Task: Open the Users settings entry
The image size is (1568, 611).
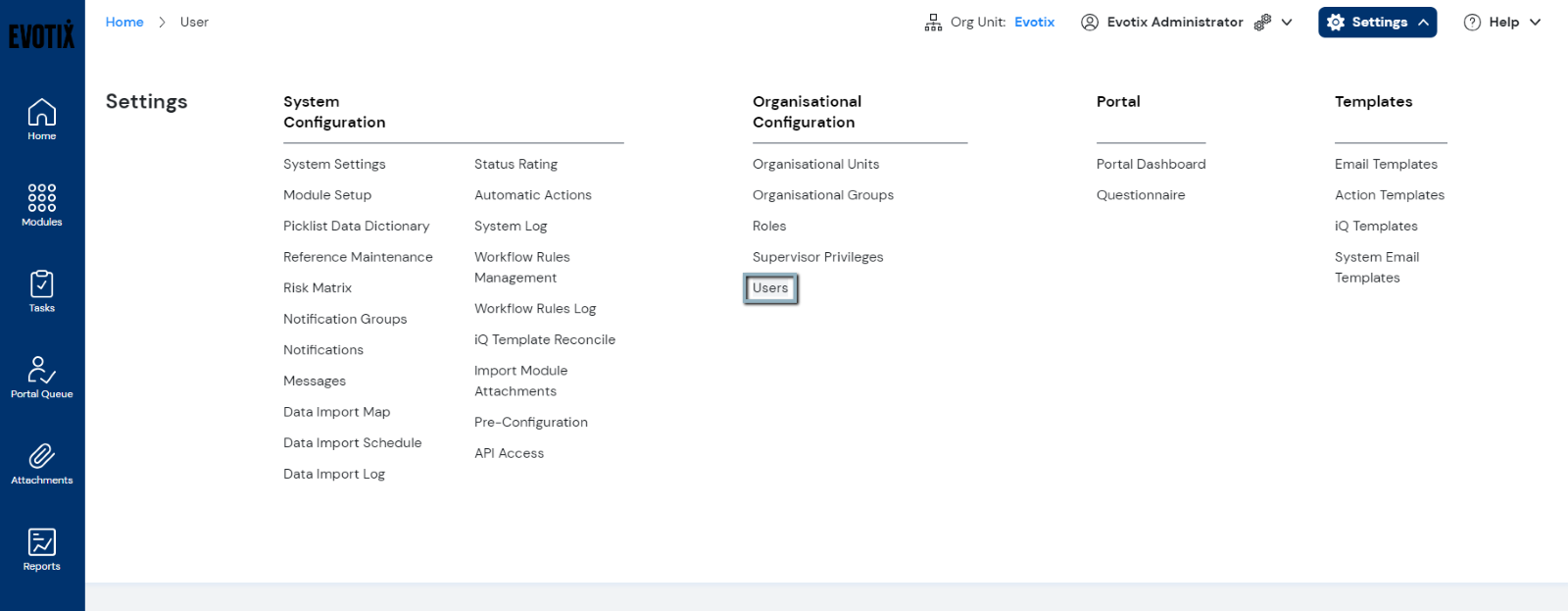Action: point(770,287)
